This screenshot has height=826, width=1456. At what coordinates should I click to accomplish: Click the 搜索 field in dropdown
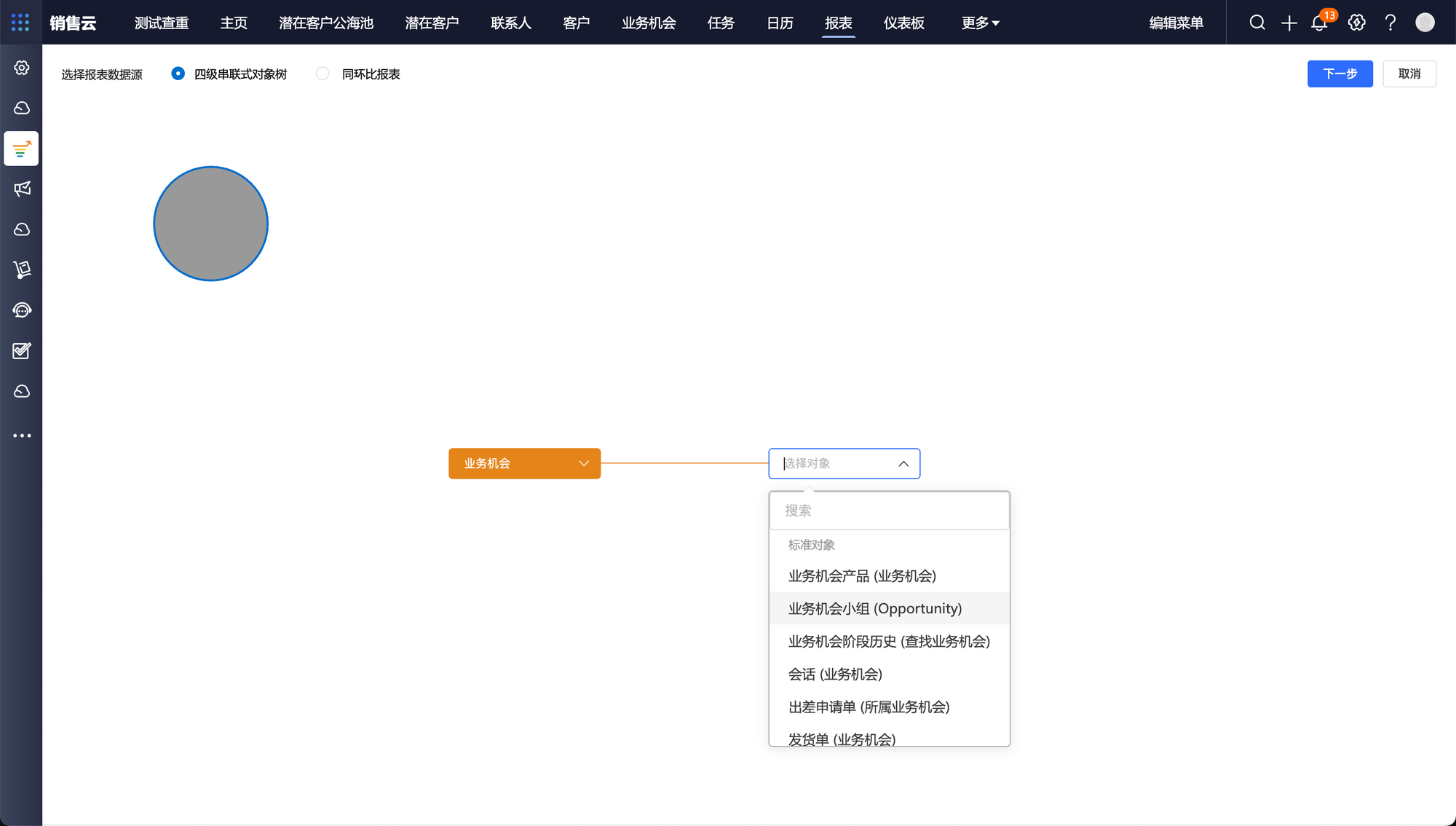point(888,511)
